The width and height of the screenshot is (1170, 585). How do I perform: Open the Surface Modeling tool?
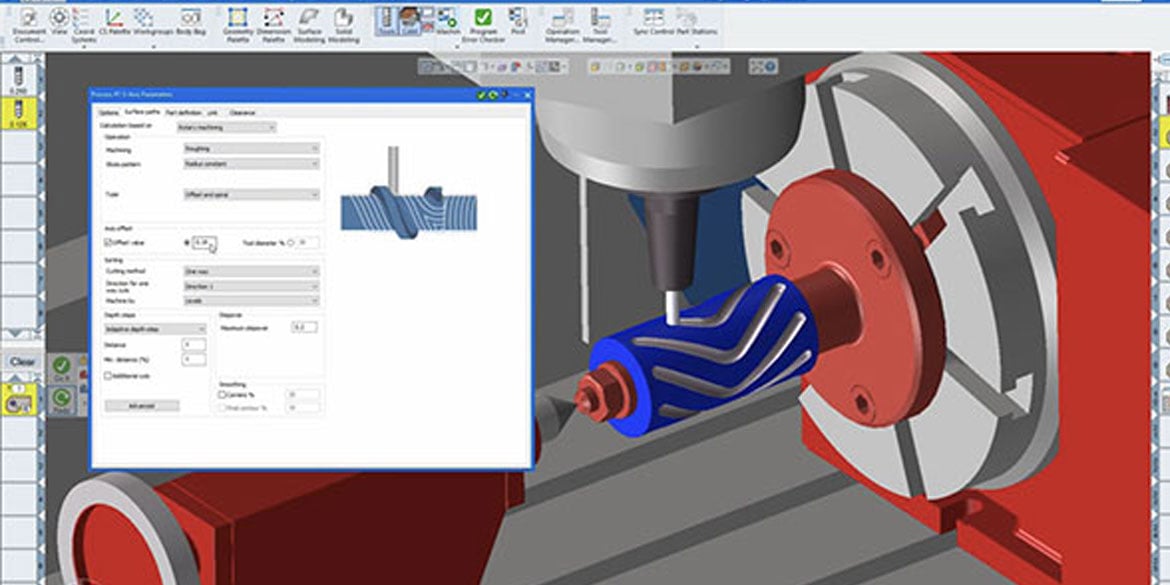coord(309,24)
